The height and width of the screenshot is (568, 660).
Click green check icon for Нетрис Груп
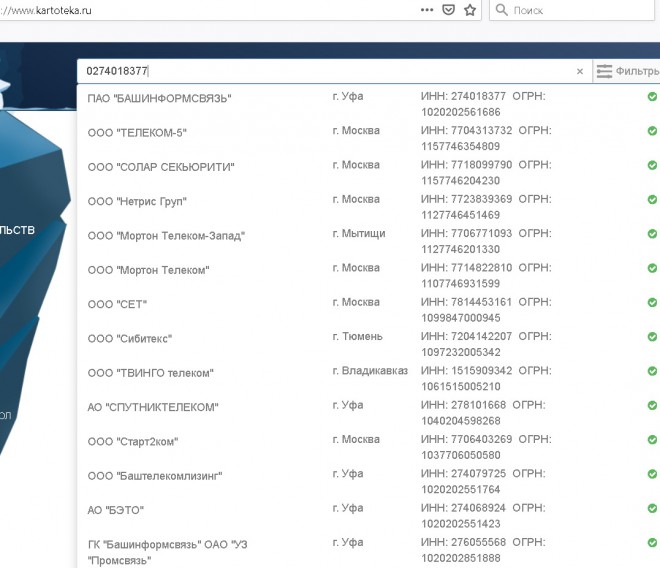tap(652, 200)
